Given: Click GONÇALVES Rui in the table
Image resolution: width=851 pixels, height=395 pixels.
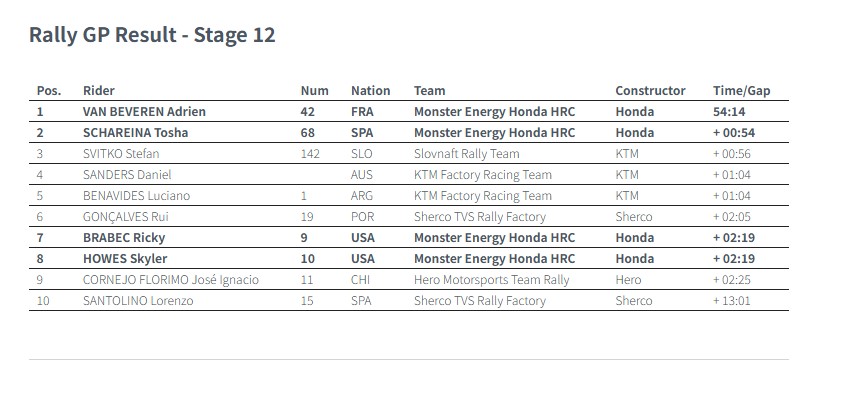Looking at the screenshot, I should coord(126,217).
